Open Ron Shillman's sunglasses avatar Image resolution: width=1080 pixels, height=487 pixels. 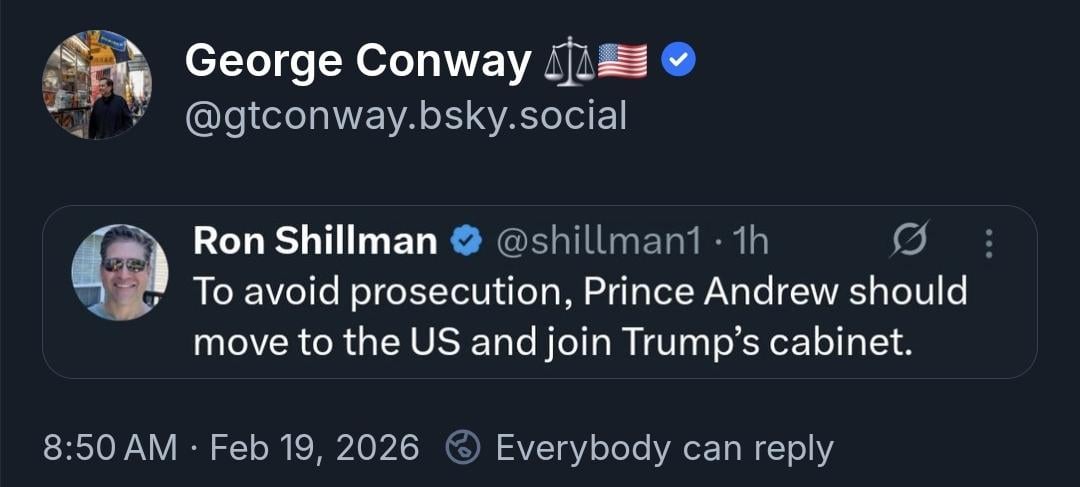pyautogui.click(x=120, y=271)
